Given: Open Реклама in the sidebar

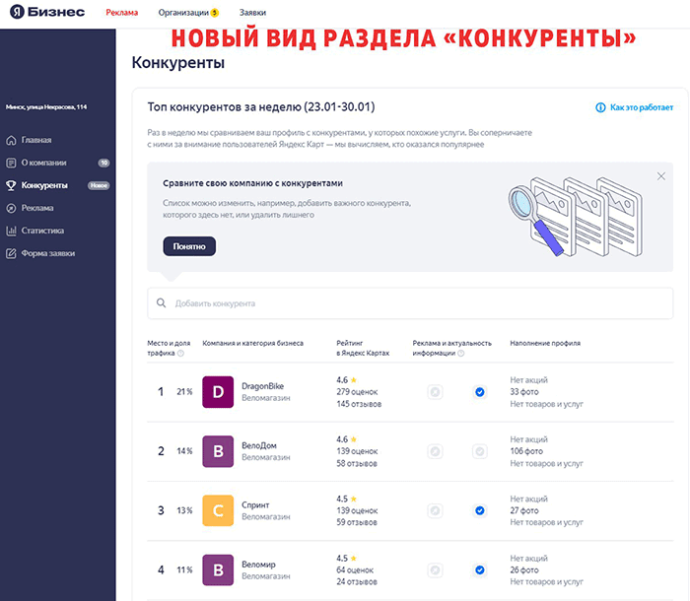Looking at the screenshot, I should point(37,208).
